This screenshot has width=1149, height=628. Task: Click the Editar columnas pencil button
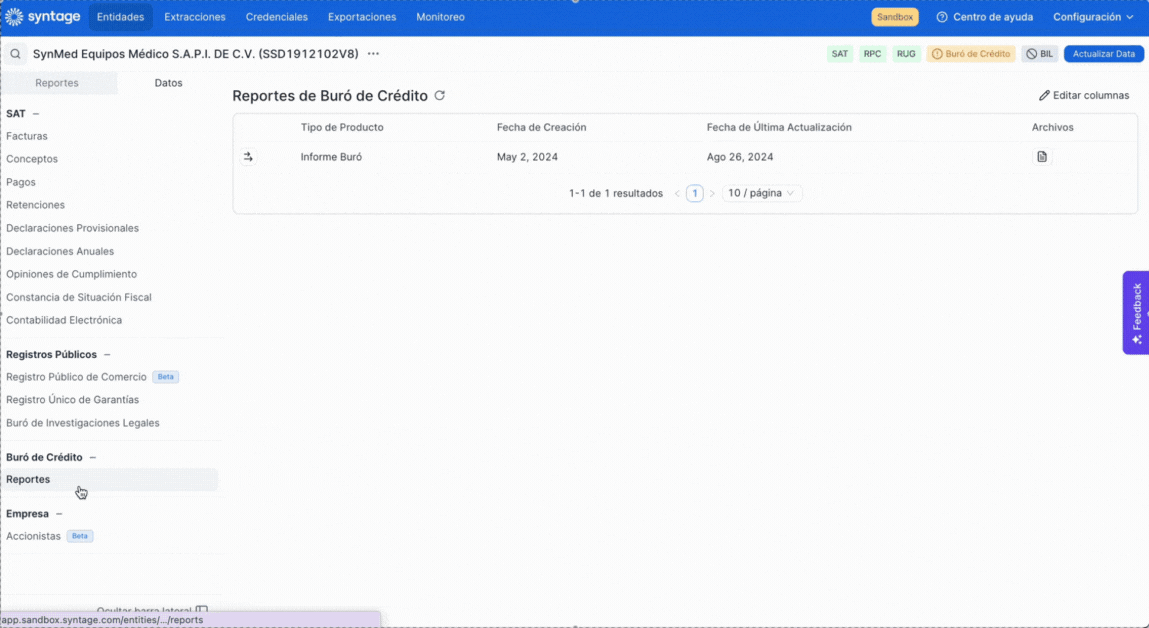point(1084,95)
